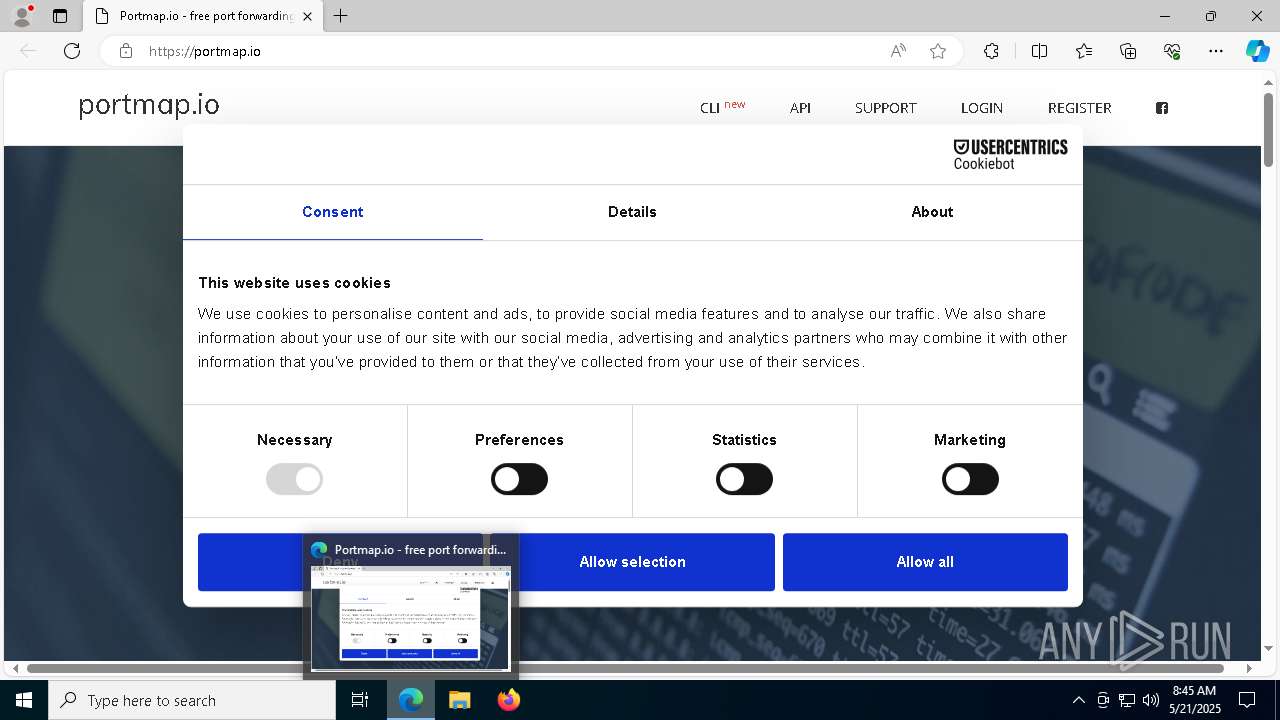Go to the REGISTER page

coord(1080,108)
